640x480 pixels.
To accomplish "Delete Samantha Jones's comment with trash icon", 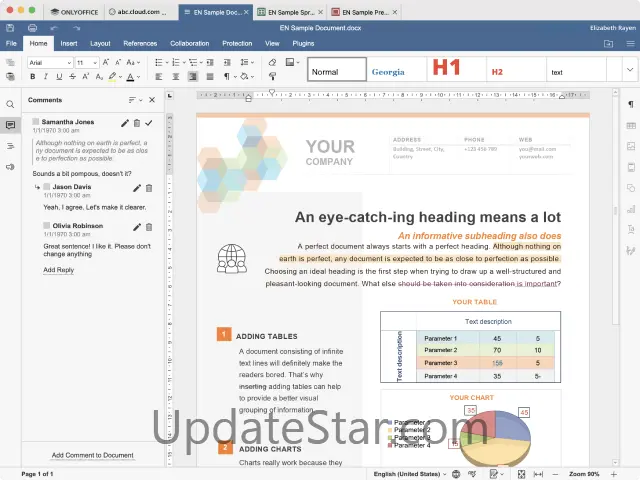I will 137,123.
